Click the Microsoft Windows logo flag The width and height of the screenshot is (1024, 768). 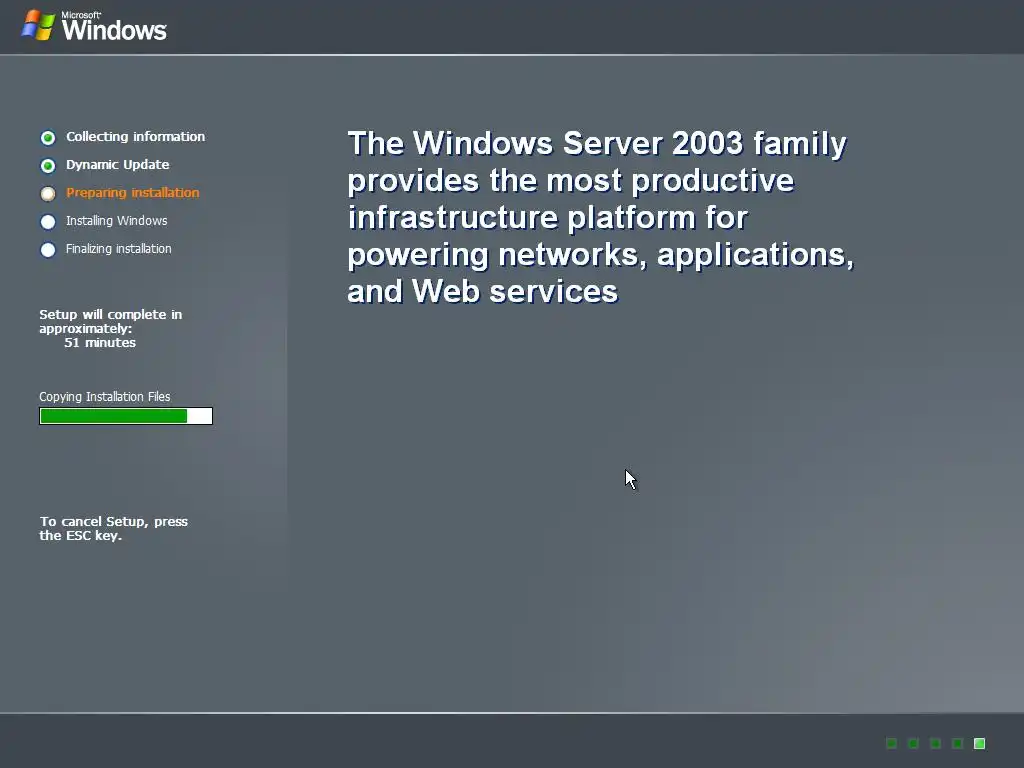(38, 25)
